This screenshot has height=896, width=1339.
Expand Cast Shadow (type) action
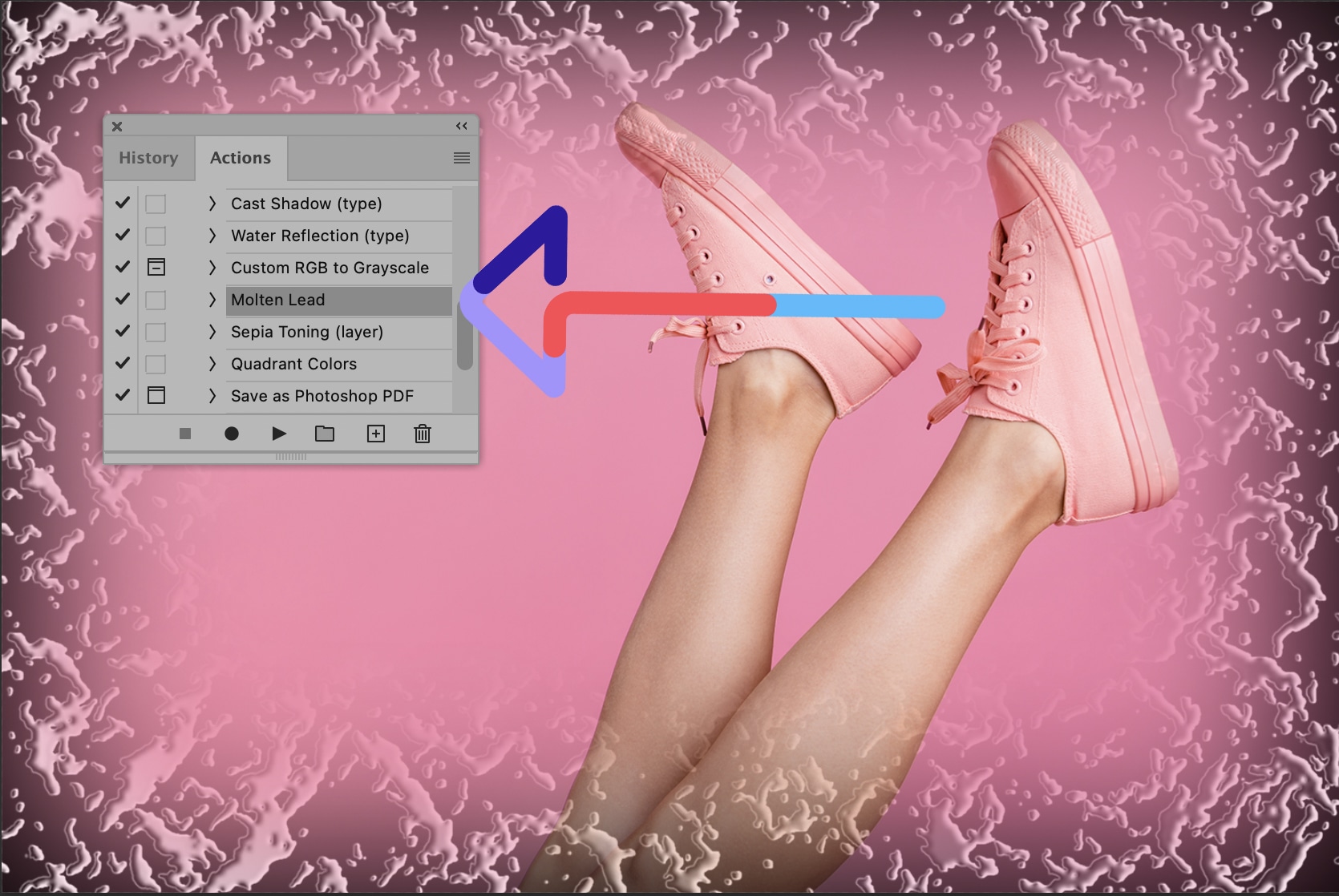tap(212, 204)
